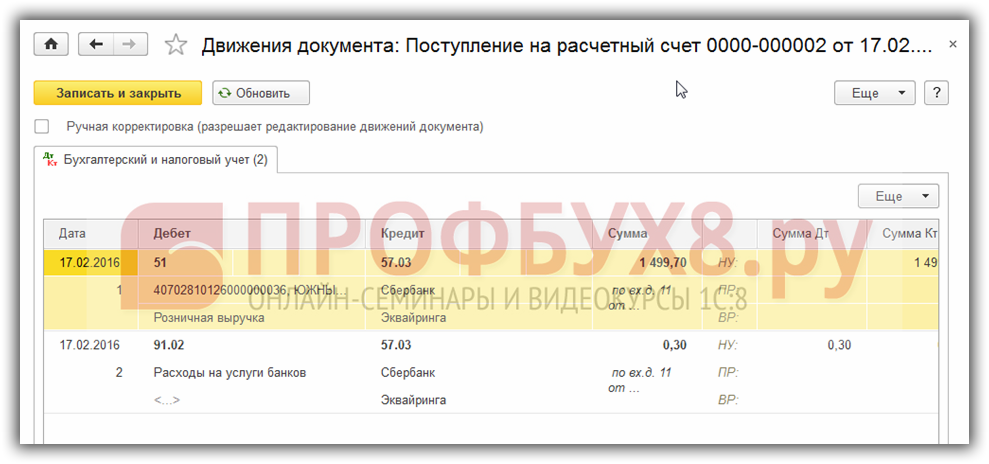Select Сбербанк in the first entry
This screenshot has width=989, height=464.
point(407,291)
